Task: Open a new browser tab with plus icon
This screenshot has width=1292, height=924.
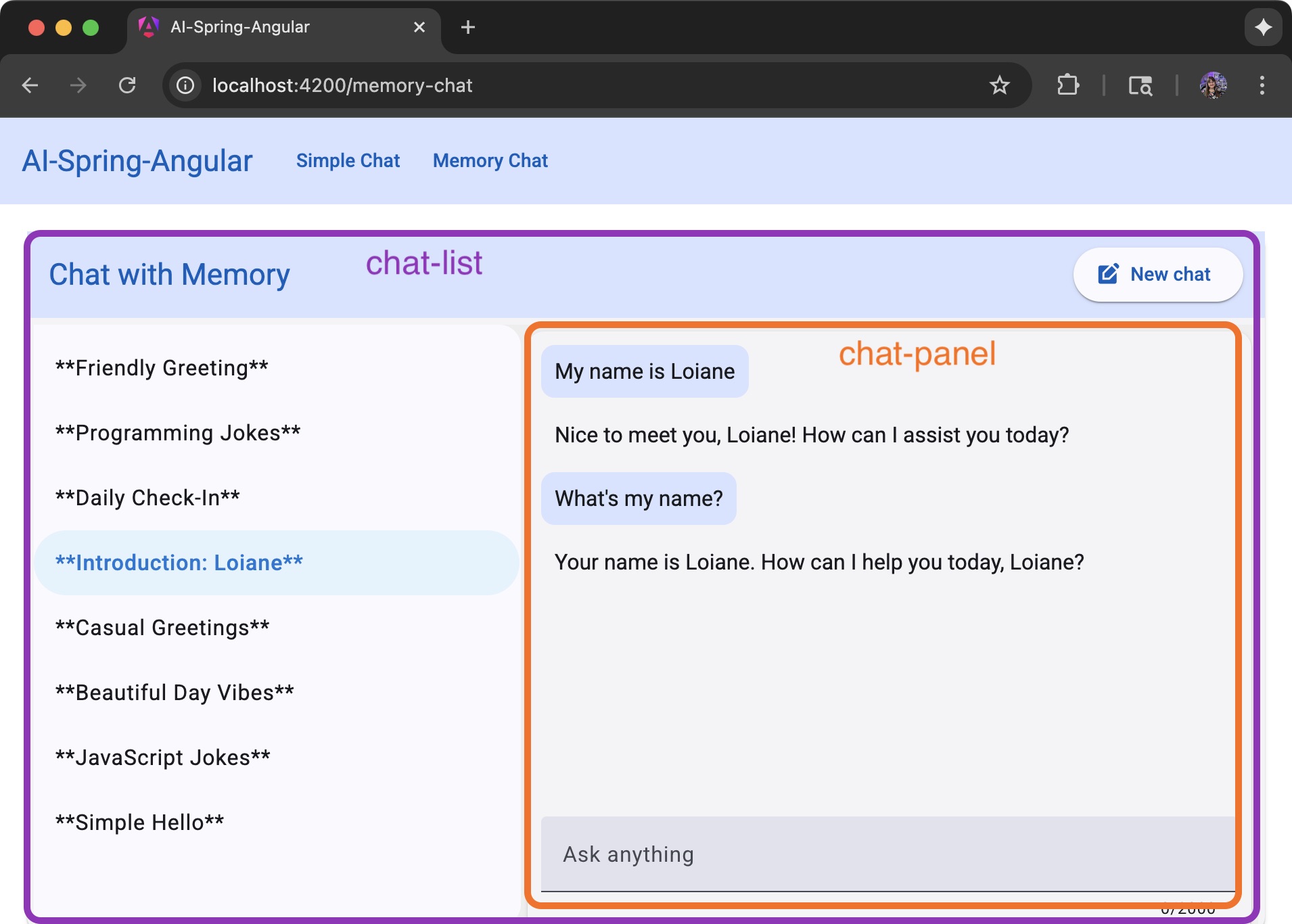Action: point(467,27)
